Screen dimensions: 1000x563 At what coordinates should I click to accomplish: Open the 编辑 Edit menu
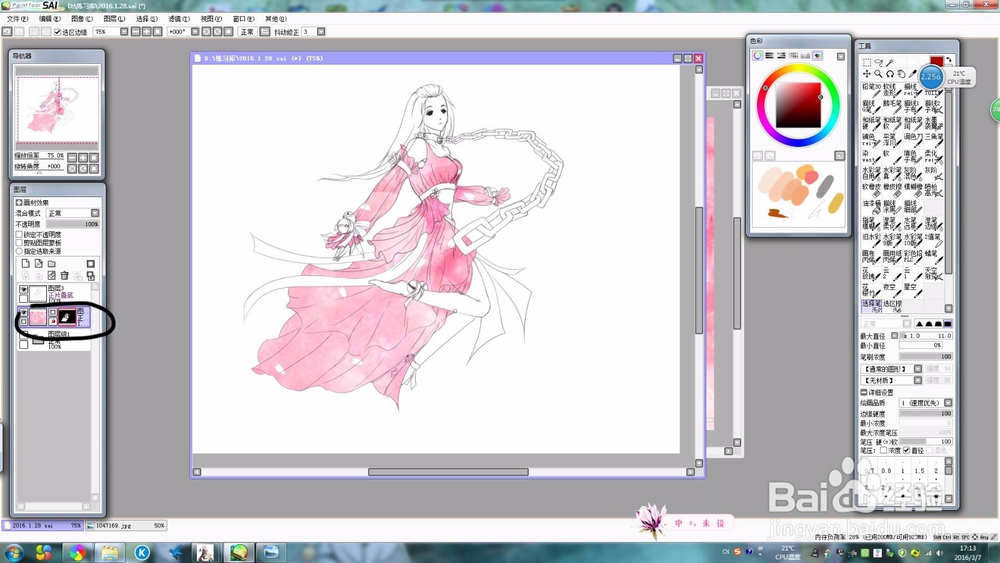[x=49, y=19]
